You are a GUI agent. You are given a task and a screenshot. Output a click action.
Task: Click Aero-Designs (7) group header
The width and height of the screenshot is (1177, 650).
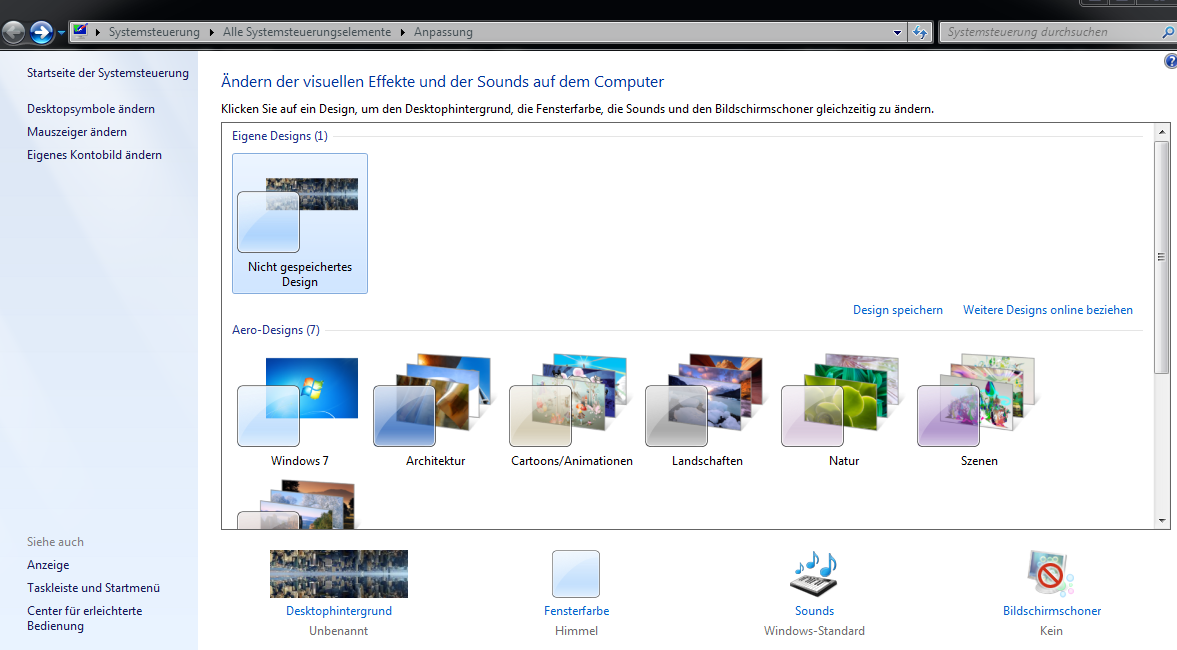(275, 330)
